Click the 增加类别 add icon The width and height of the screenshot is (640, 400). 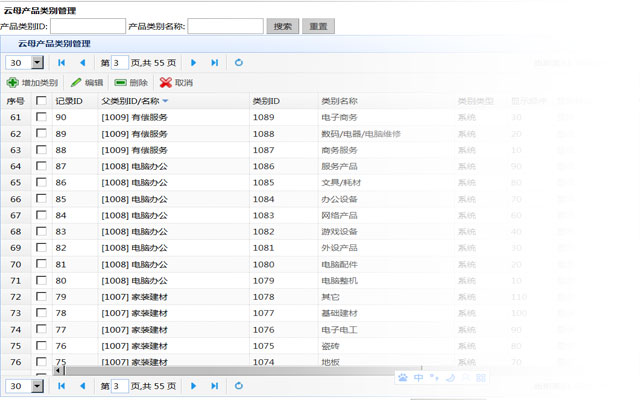tap(13, 83)
